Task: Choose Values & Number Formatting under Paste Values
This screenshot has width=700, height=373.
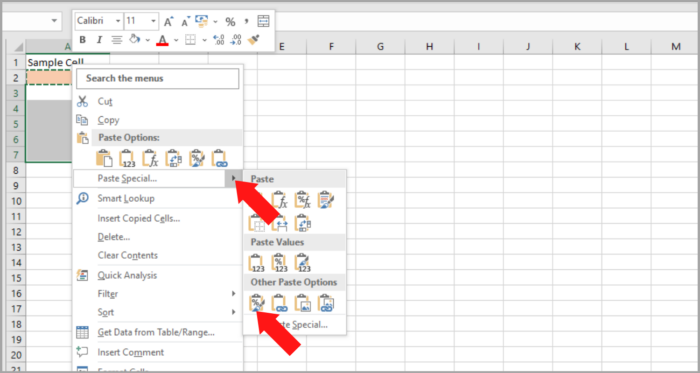Action: (x=279, y=263)
